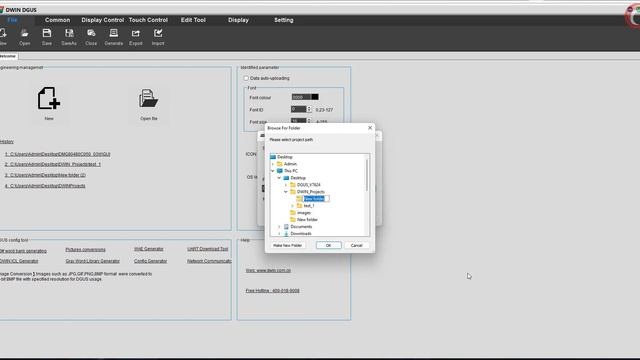Image resolution: width=640 pixels, height=360 pixels.
Task: Click Cancel in Browse For Folder
Action: pos(356,245)
